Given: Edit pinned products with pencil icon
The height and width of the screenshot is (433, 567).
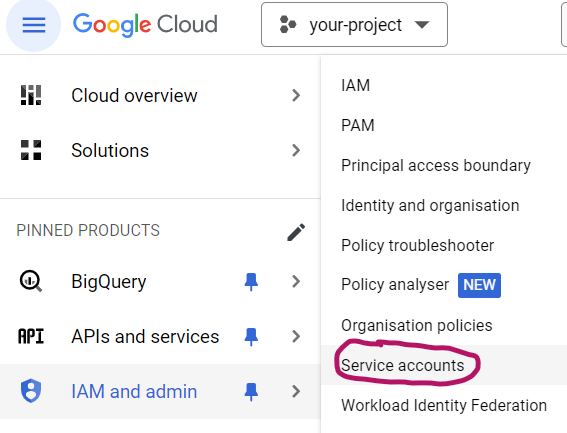Looking at the screenshot, I should click(x=296, y=232).
